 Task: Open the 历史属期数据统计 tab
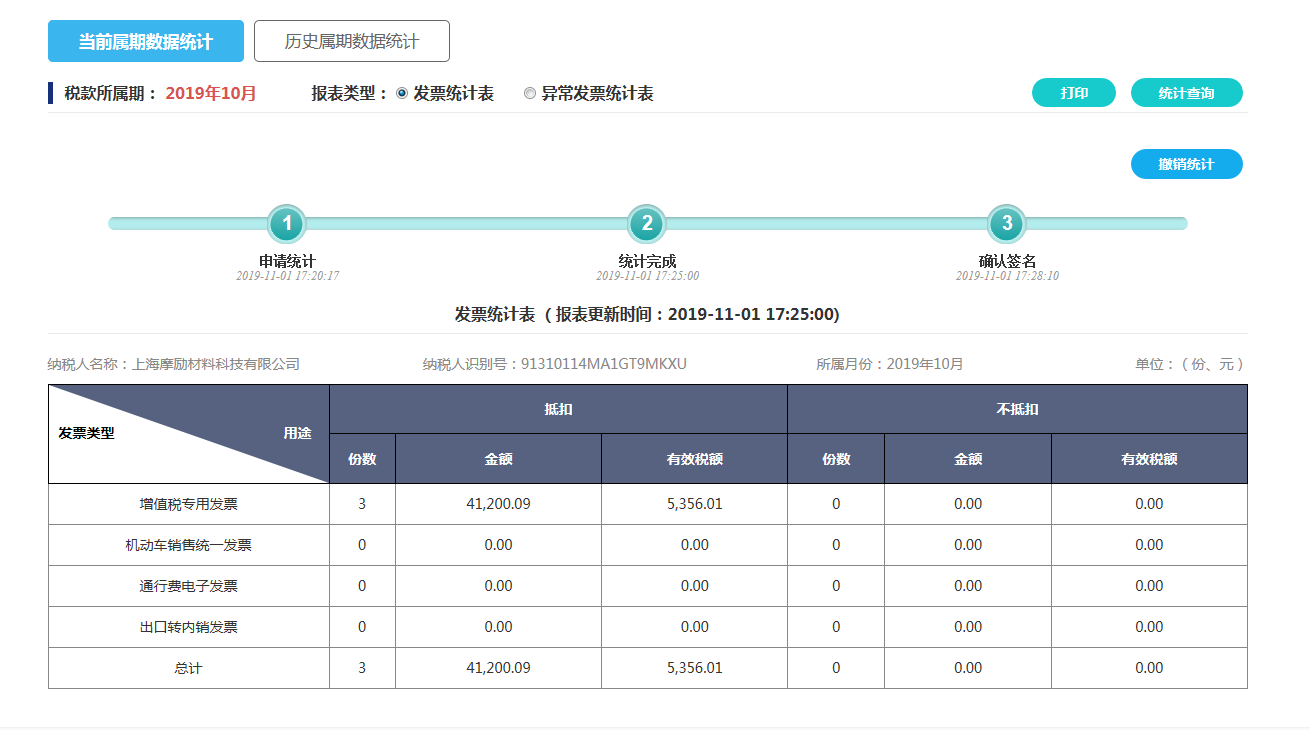pyautogui.click(x=352, y=41)
